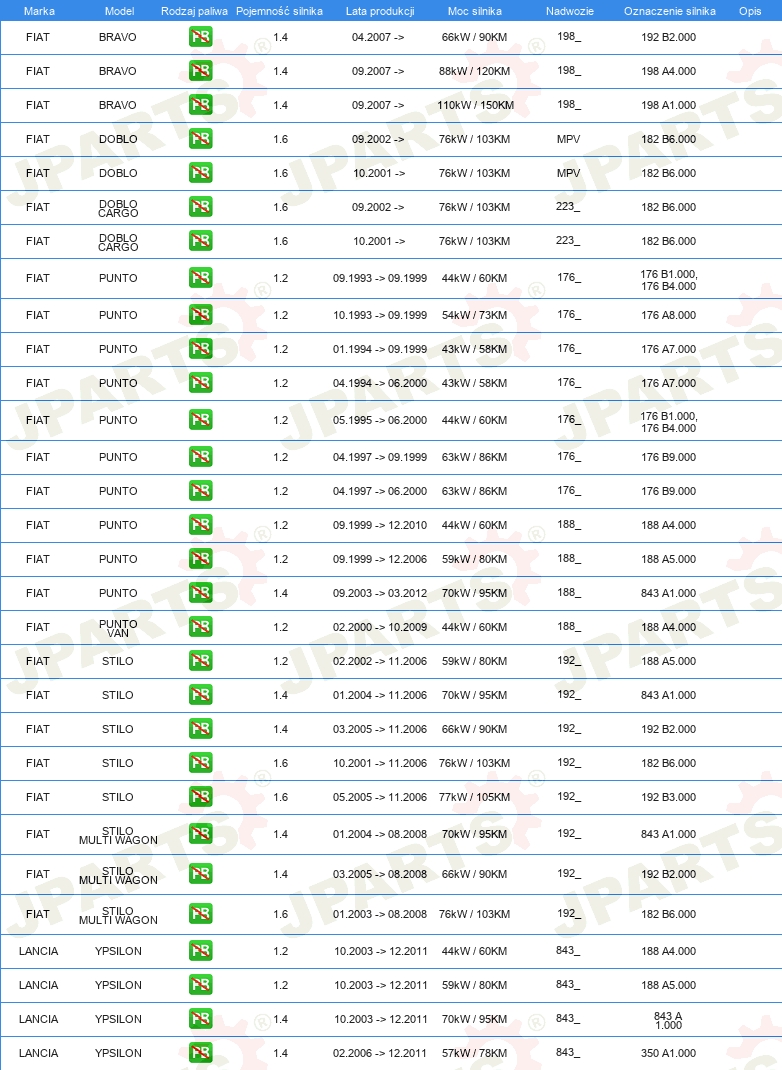Select the engine code 198 A1.000
782x1070 pixels.
[669, 105]
